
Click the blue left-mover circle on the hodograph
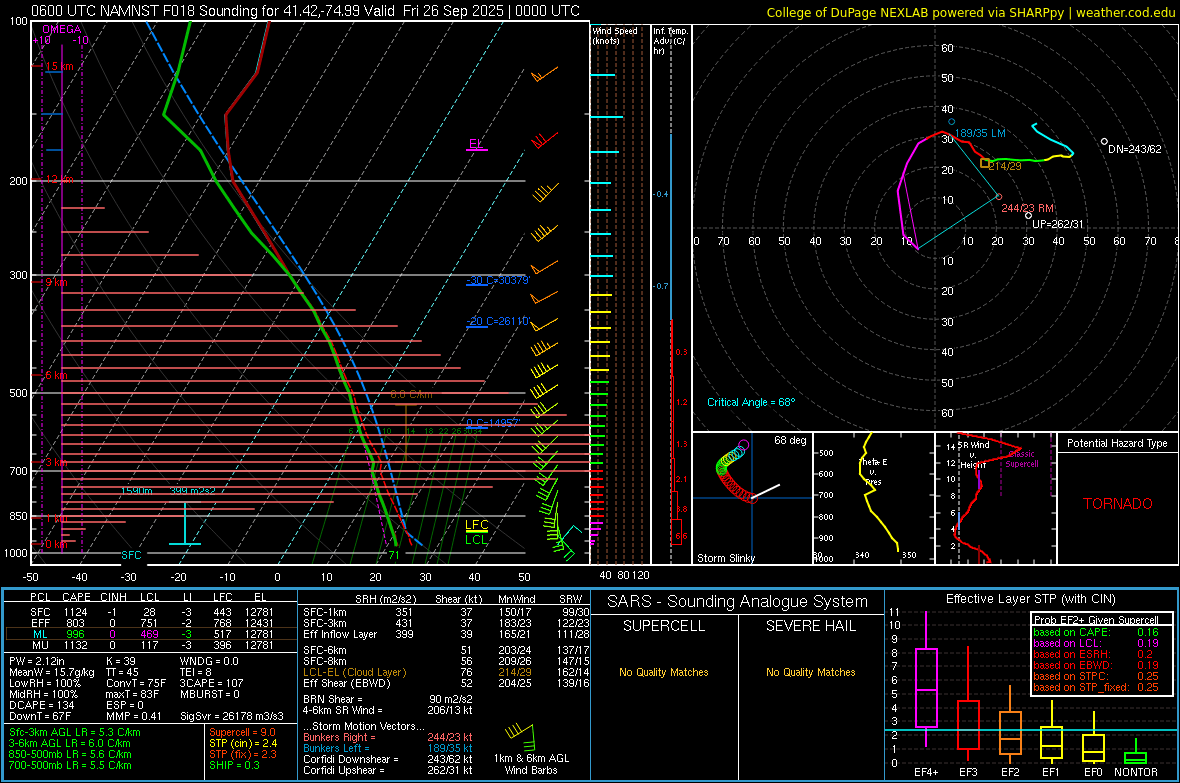pos(951,121)
